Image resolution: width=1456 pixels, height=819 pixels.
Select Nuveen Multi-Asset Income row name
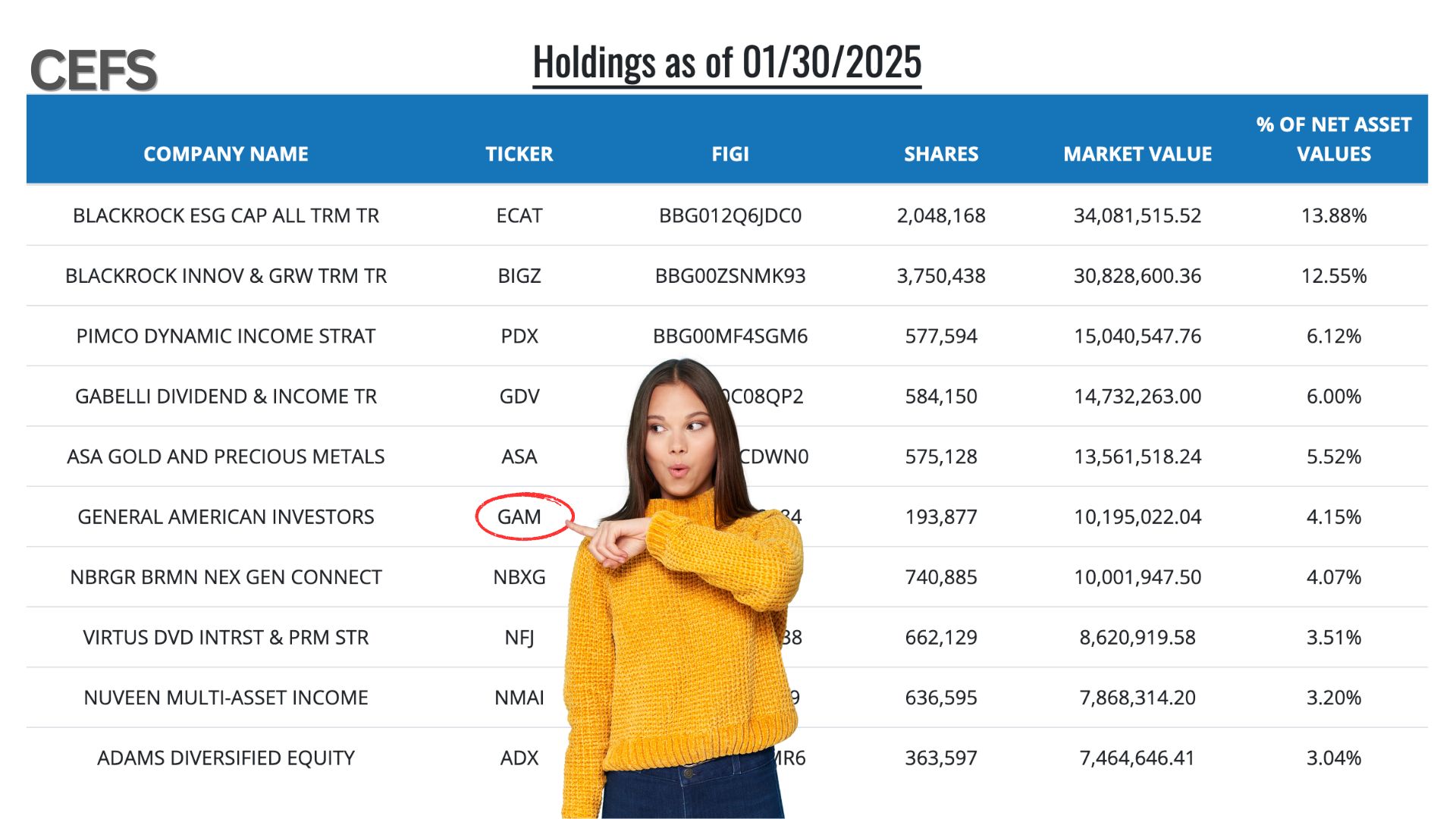(226, 698)
